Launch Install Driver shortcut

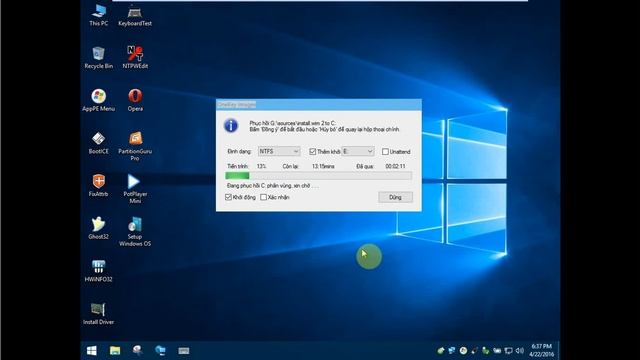pos(98,314)
